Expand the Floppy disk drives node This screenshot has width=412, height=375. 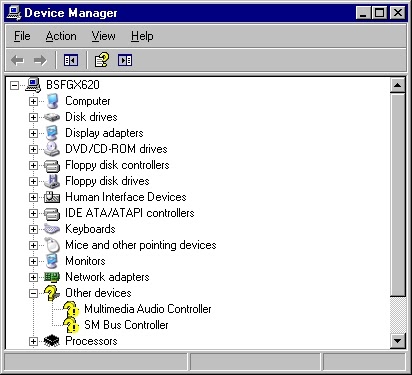pyautogui.click(x=33, y=181)
